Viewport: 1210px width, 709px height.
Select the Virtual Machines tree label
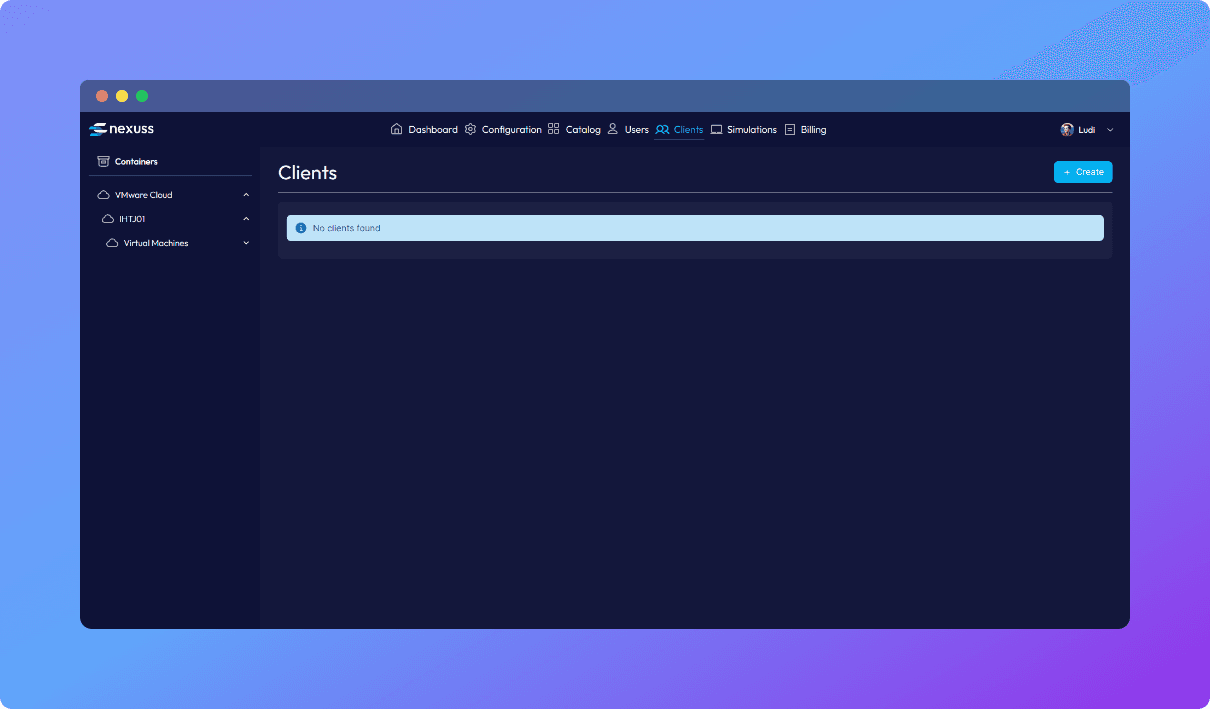point(156,243)
